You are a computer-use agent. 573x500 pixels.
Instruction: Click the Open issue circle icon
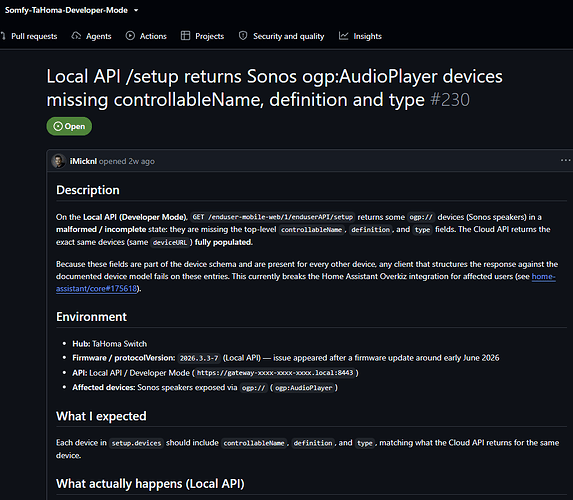pos(58,126)
